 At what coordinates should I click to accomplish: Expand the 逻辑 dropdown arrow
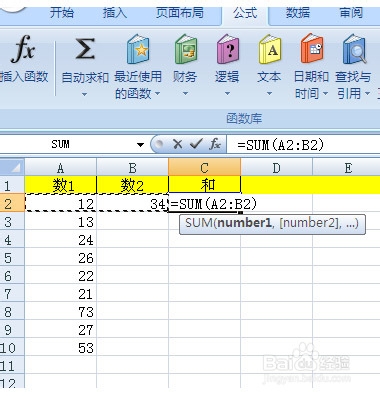227,94
